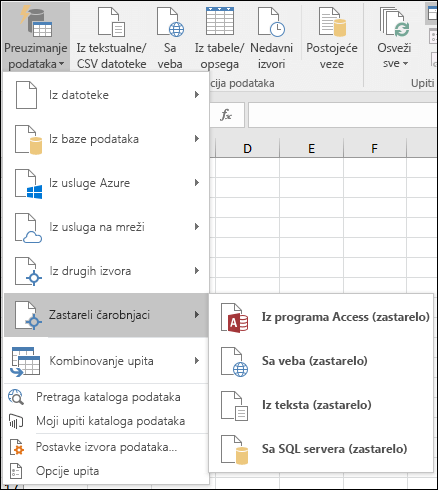Expand the Iz datoteke submenu
This screenshot has width=438, height=490.
106,95
